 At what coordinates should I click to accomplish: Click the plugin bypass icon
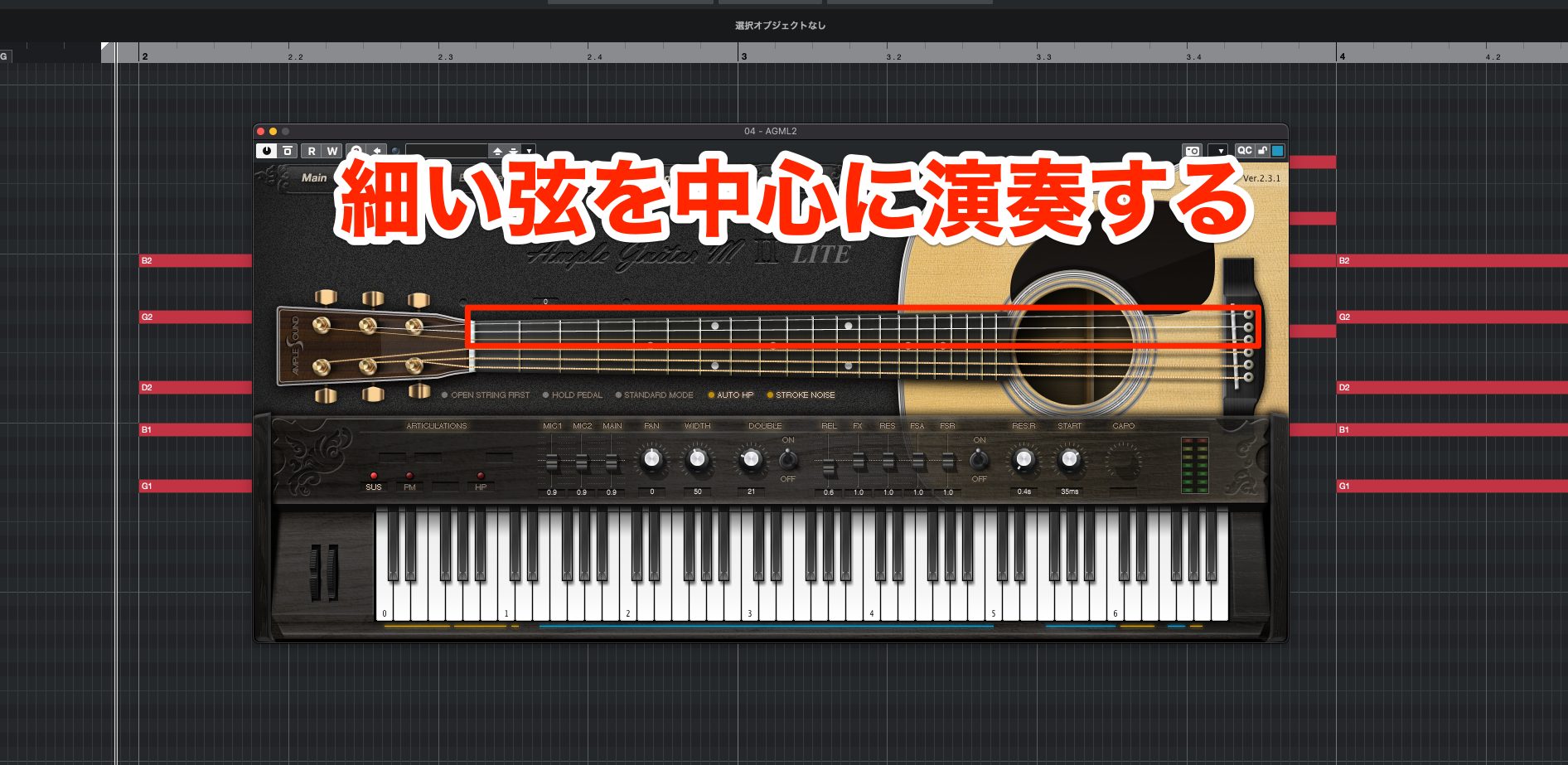click(x=288, y=151)
